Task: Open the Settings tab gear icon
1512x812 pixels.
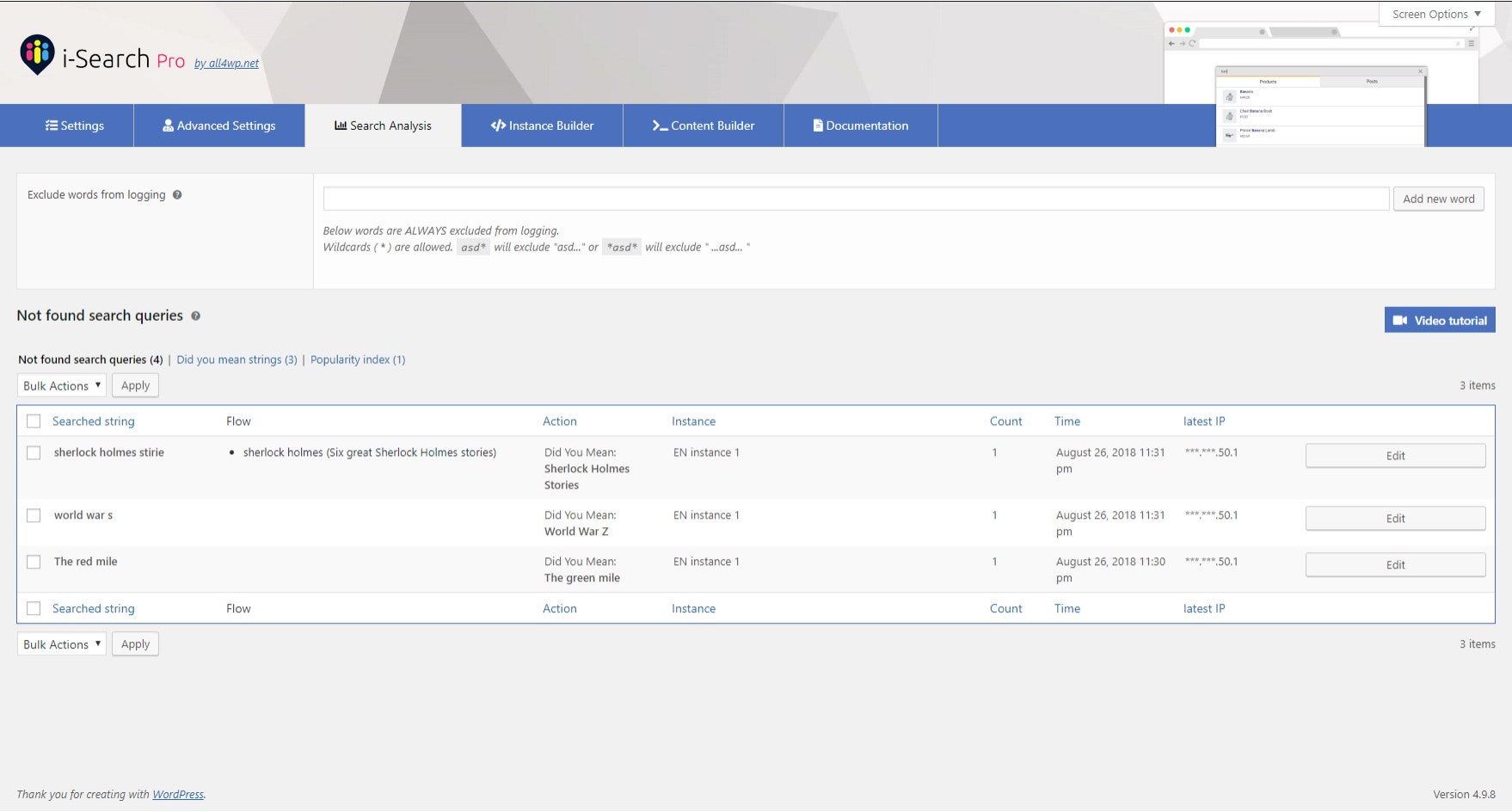Action: [50, 126]
